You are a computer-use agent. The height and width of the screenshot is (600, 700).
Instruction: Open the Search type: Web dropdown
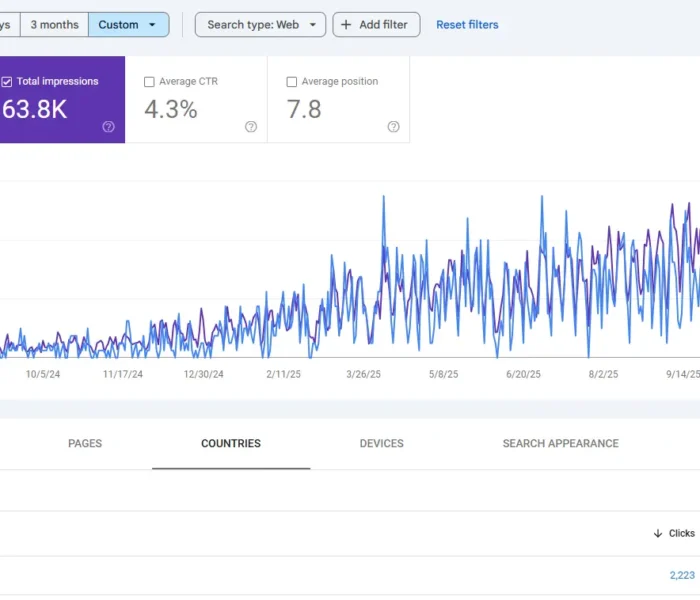[x=260, y=25]
